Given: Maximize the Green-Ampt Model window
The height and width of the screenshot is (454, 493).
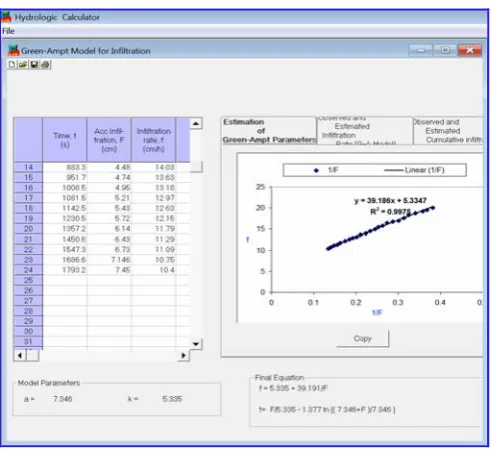Looking at the screenshot, I should pos(445,50).
